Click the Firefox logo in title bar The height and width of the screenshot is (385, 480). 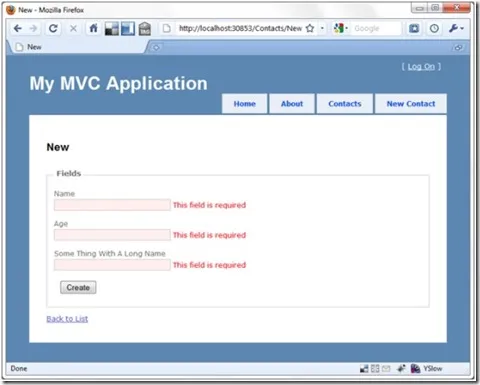pyautogui.click(x=11, y=10)
